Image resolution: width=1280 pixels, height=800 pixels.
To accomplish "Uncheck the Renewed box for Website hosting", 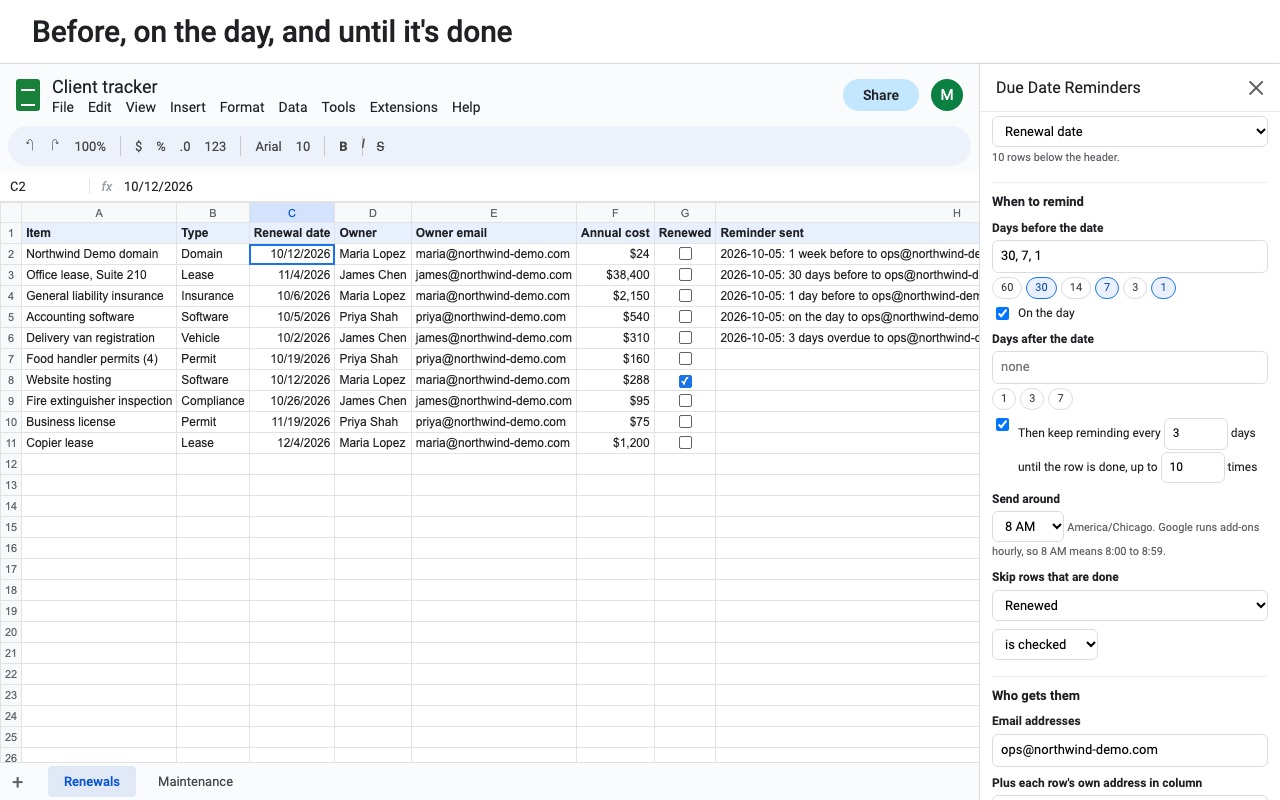I will (x=685, y=380).
